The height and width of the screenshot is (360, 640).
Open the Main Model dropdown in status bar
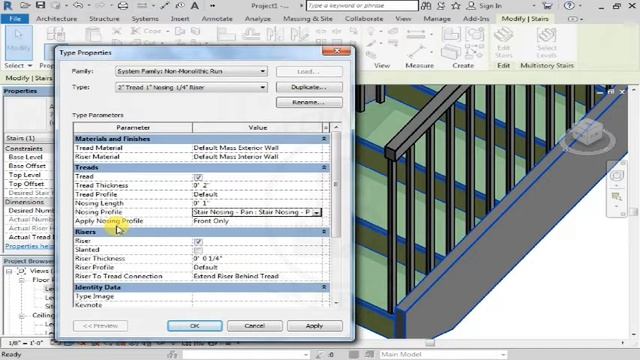pyautogui.click(x=503, y=355)
